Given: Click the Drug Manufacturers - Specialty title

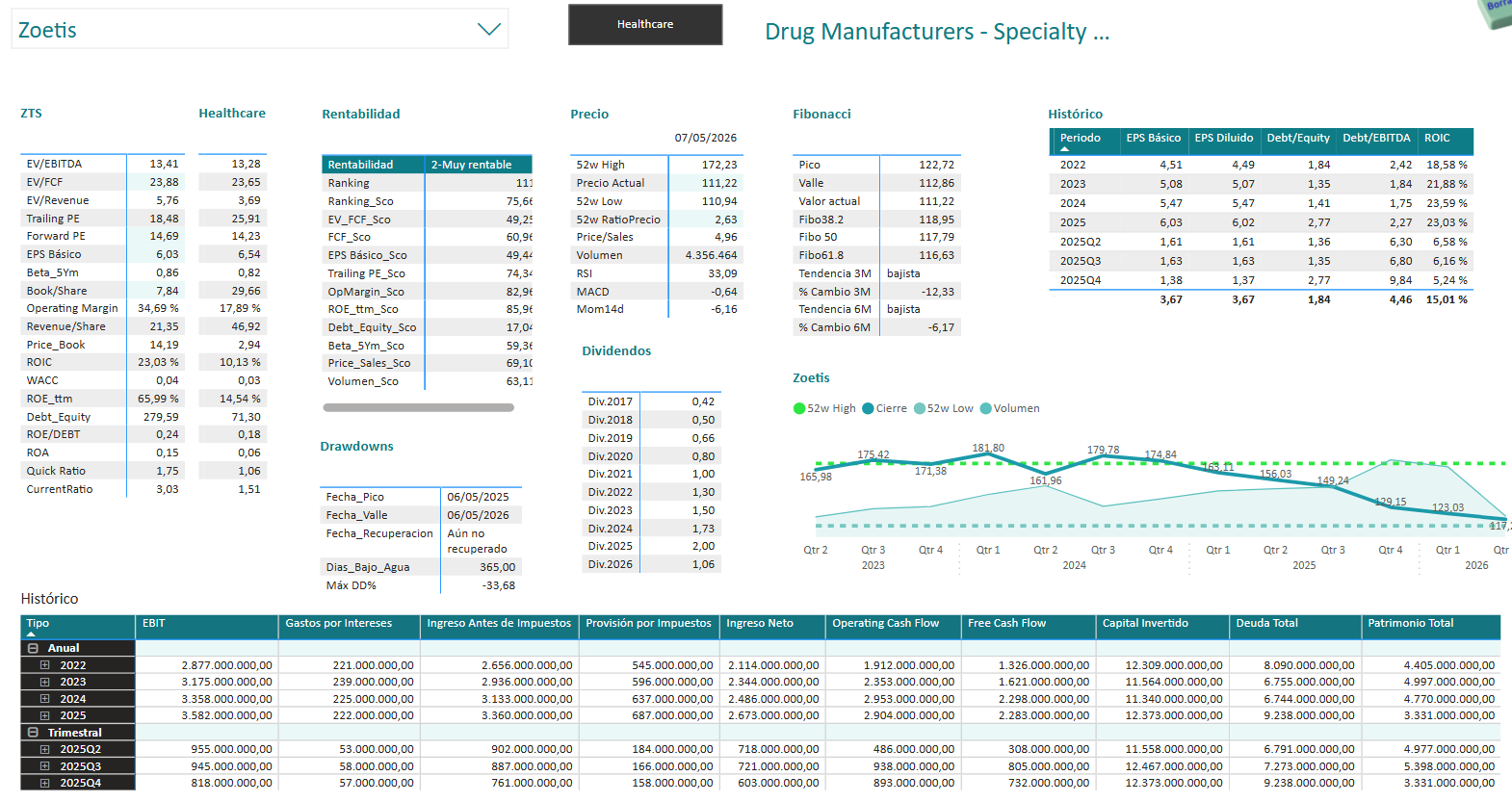Looking at the screenshot, I should click(x=937, y=32).
